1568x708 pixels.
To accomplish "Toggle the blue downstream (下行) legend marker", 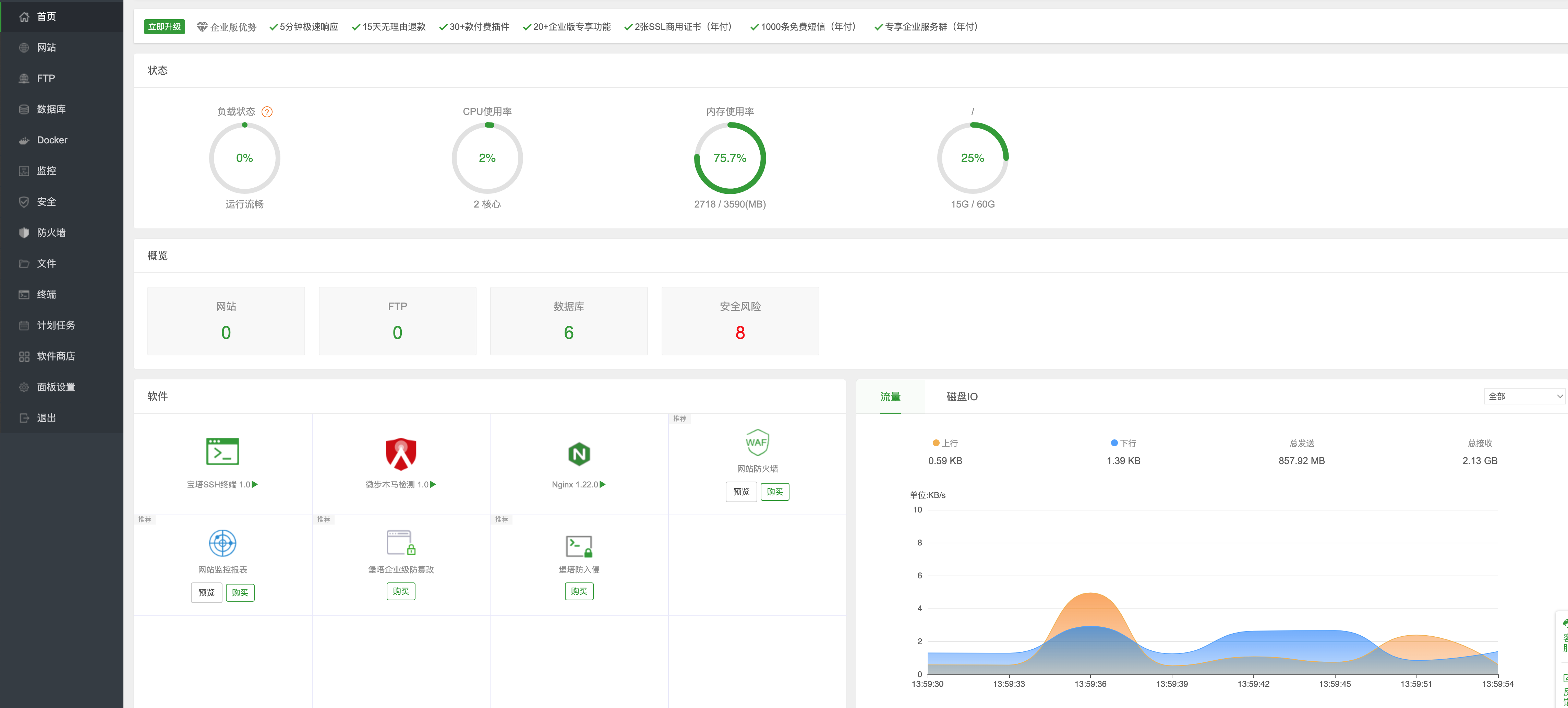I will (x=1114, y=443).
